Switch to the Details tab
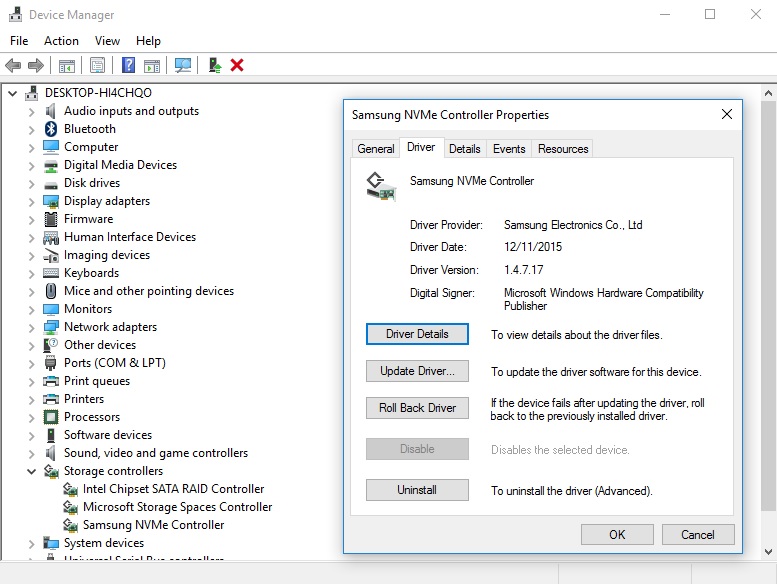Viewport: 777px width, 584px height. (465, 149)
